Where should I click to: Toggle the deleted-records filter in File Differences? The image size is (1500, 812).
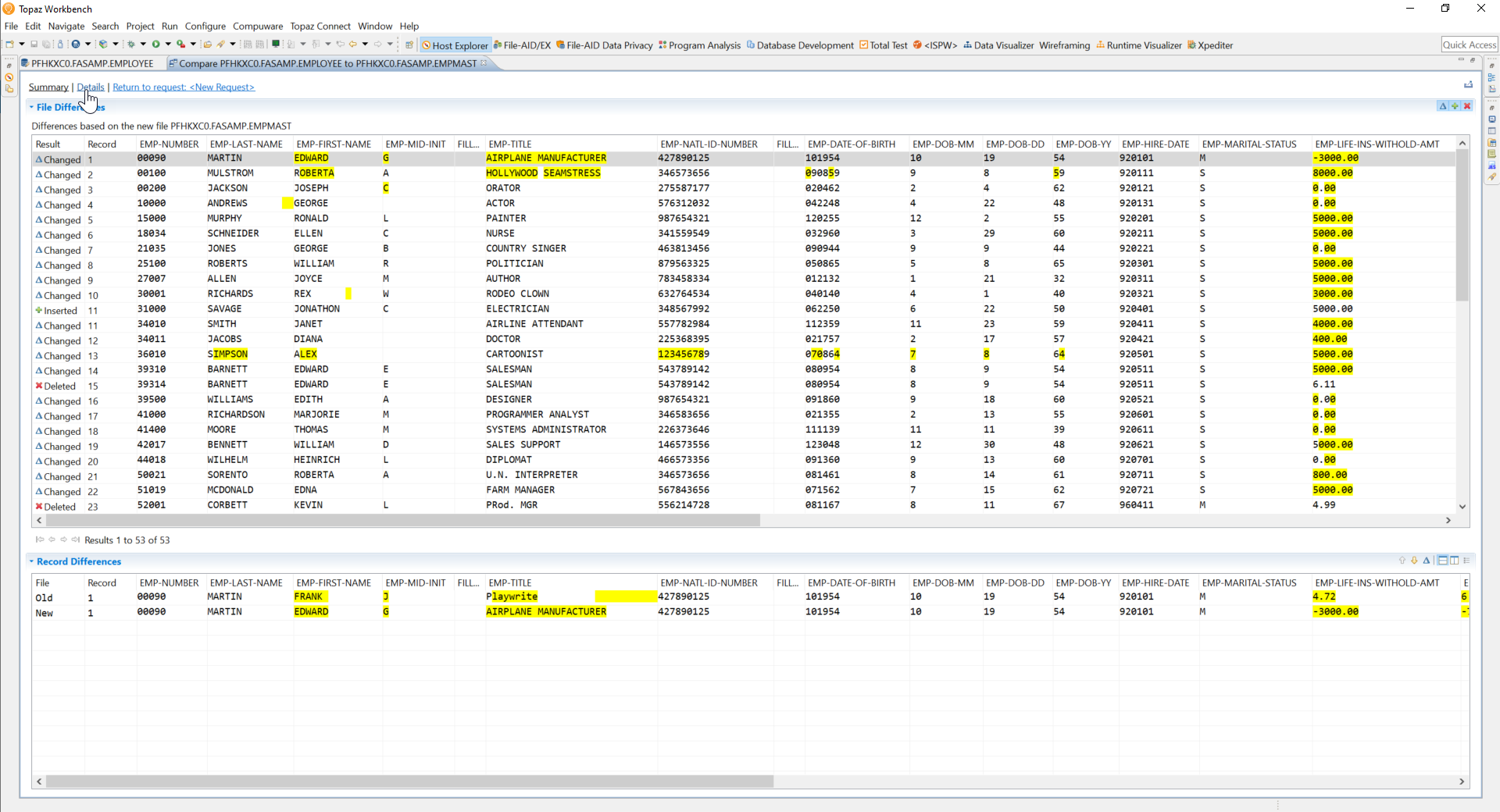[x=1467, y=106]
